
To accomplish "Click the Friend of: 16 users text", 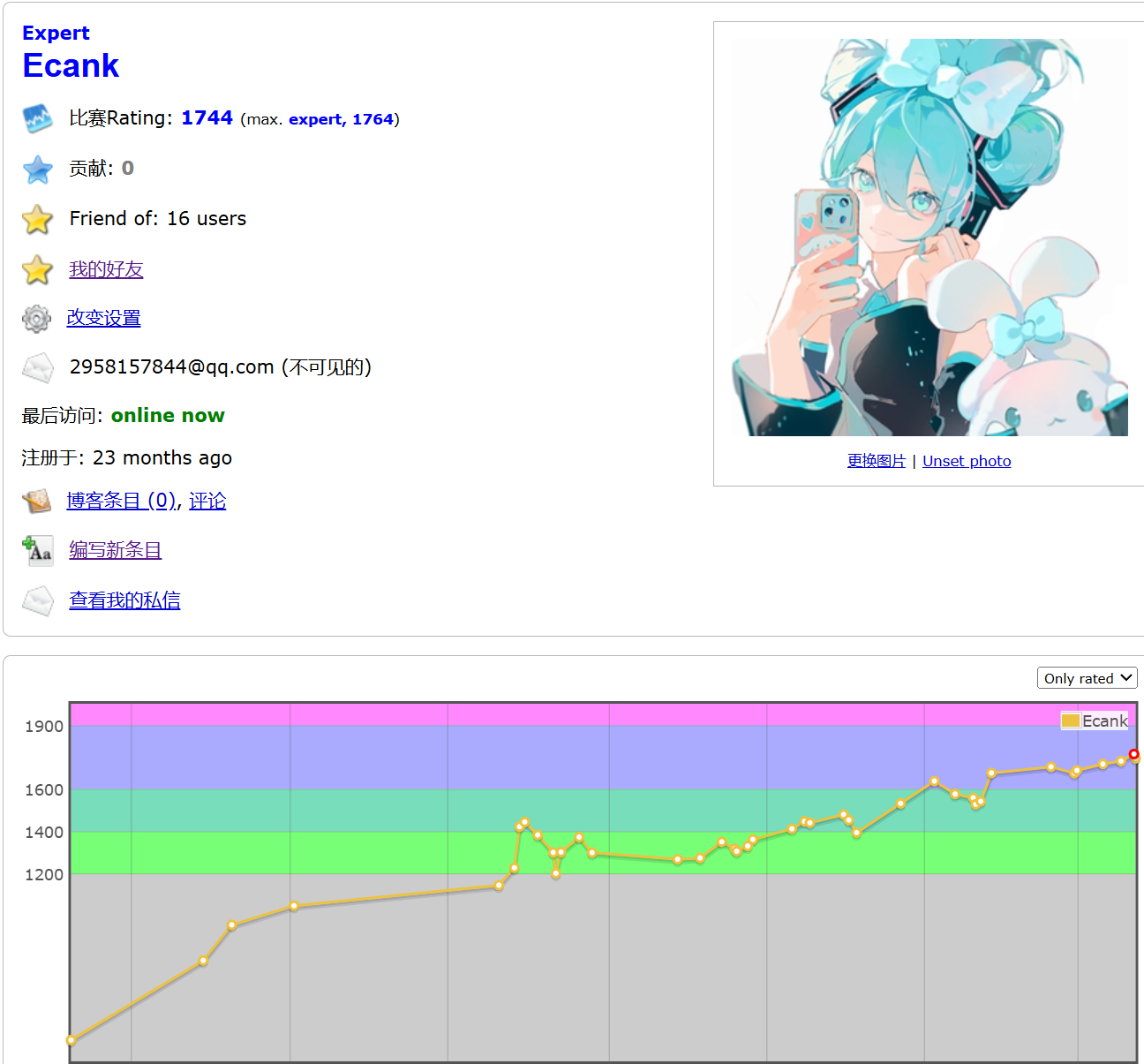I will 158,219.
